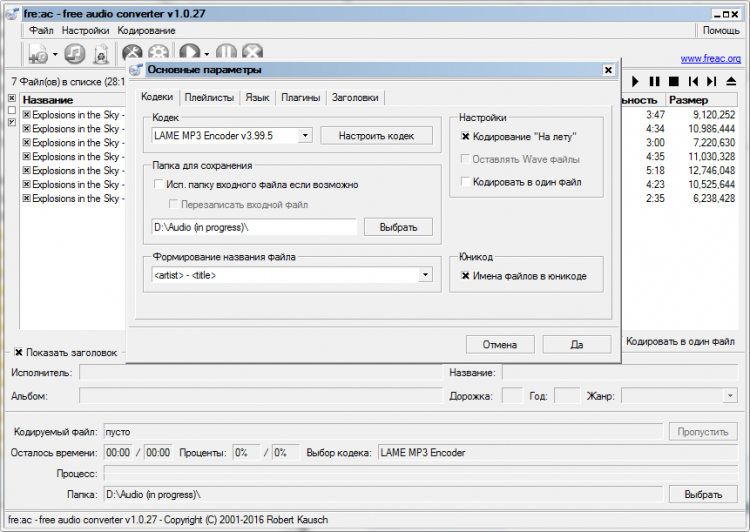
Task: Click the eject playback icon
Action: [x=731, y=81]
